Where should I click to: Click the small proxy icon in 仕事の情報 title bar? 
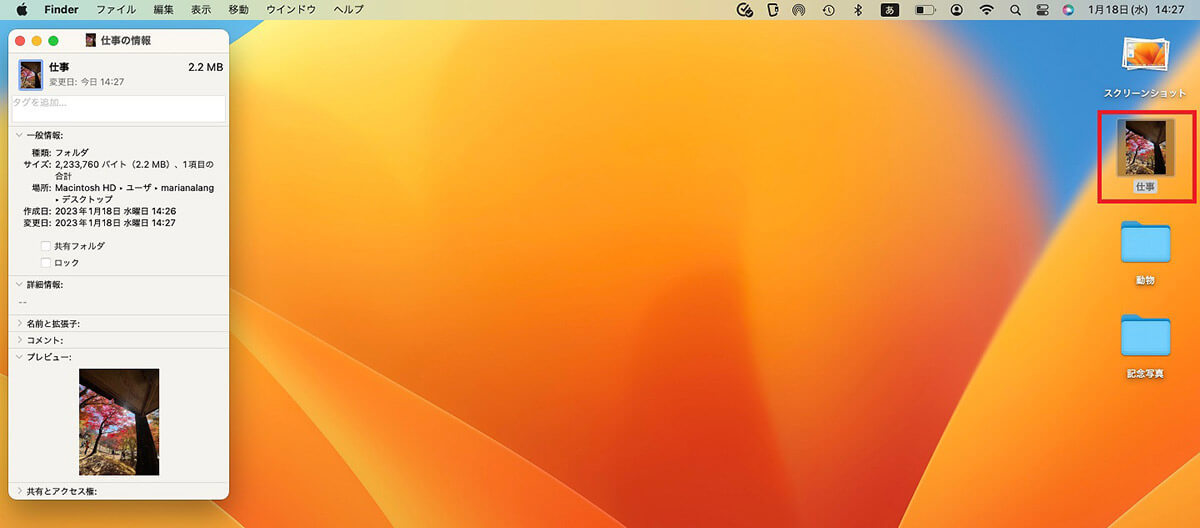click(91, 40)
